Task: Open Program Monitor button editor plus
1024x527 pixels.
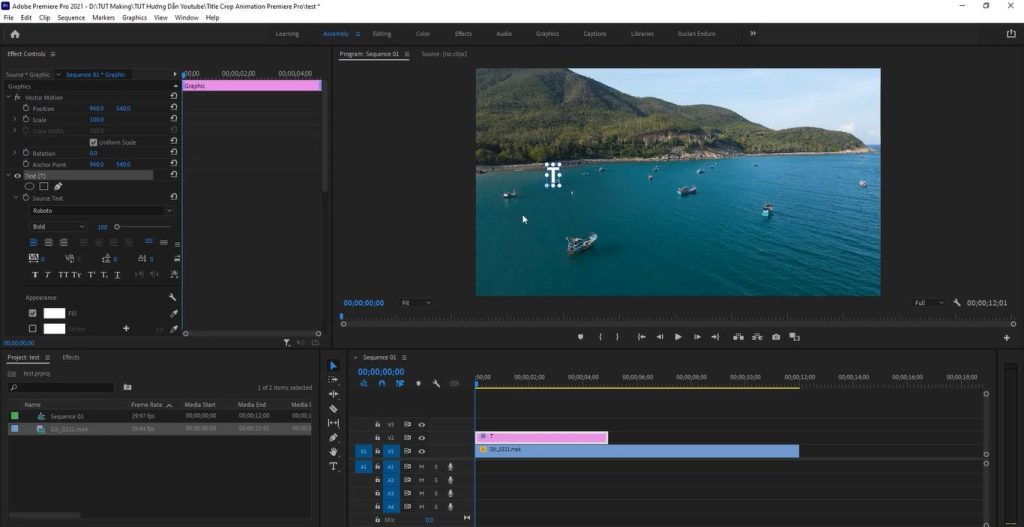Action: click(x=1006, y=338)
